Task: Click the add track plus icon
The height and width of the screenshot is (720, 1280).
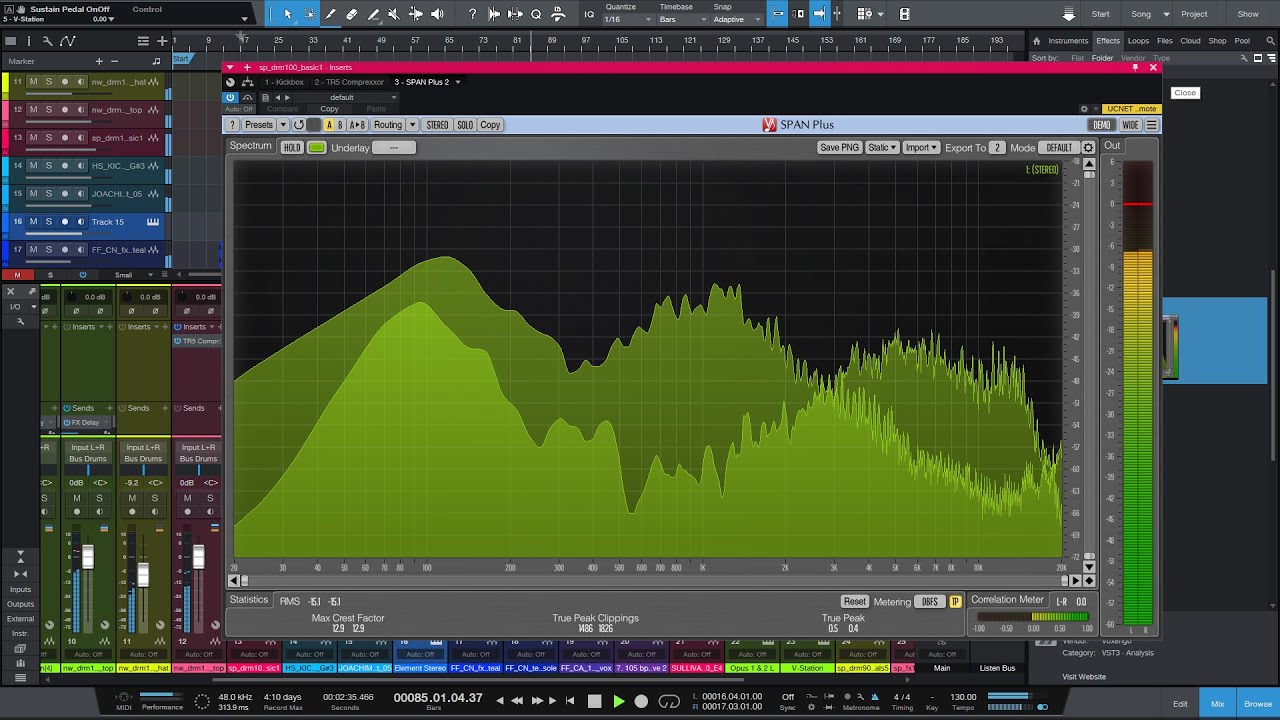Action: [x=162, y=41]
